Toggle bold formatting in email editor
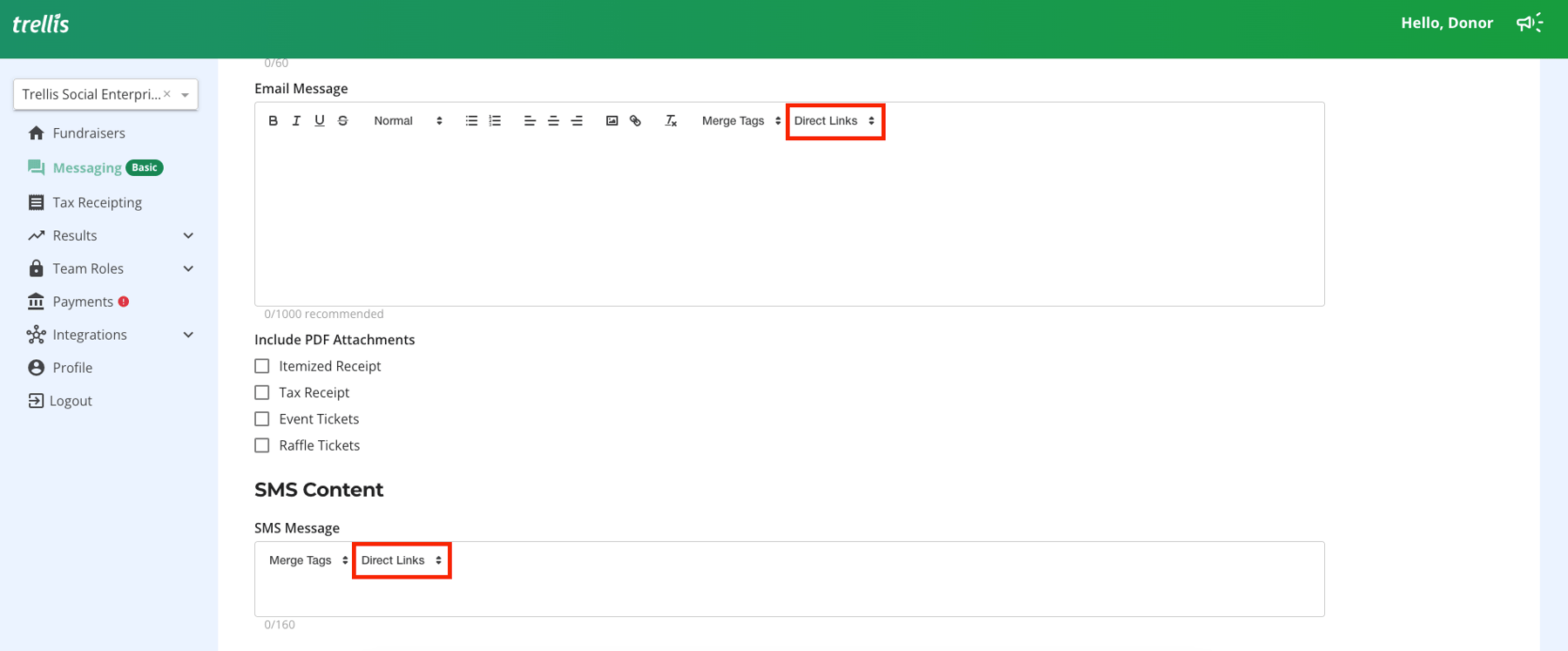Viewport: 1568px width, 651px height. pyautogui.click(x=273, y=121)
